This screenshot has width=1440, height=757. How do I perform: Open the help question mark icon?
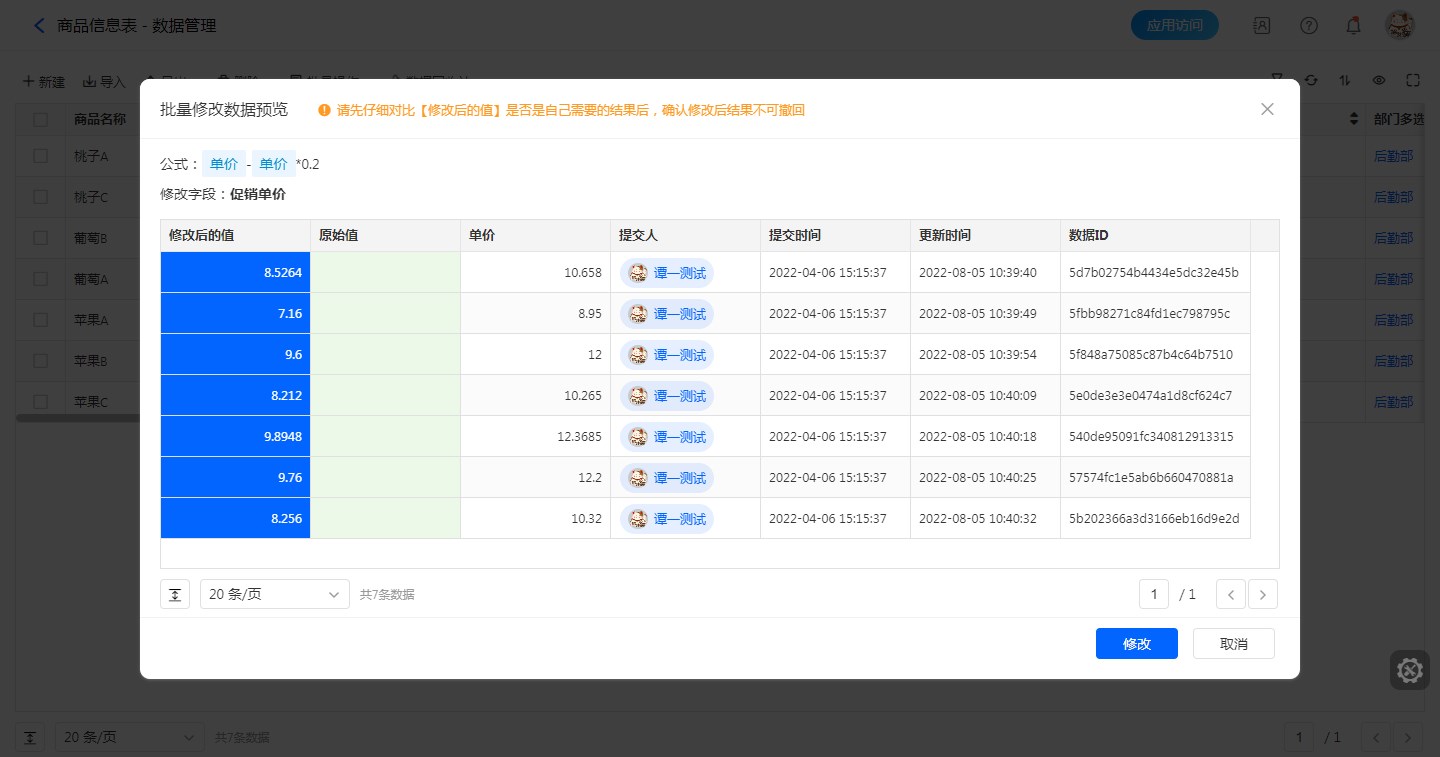point(1308,26)
